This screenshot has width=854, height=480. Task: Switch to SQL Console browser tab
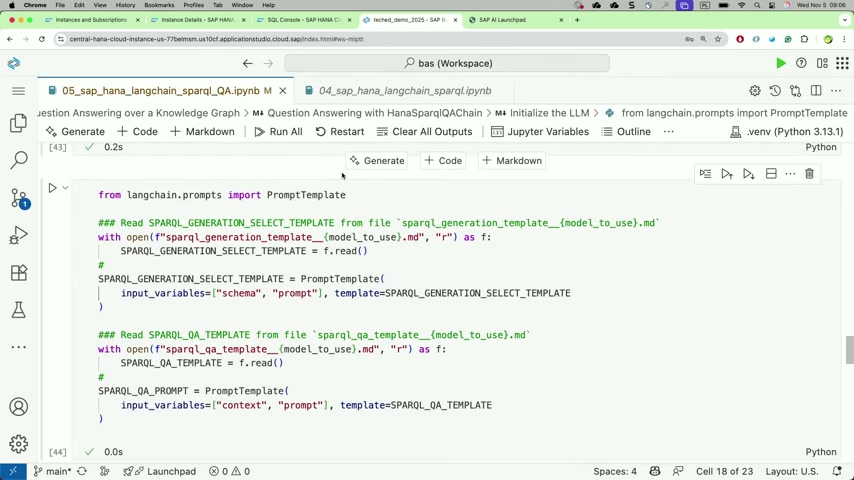pyautogui.click(x=304, y=20)
